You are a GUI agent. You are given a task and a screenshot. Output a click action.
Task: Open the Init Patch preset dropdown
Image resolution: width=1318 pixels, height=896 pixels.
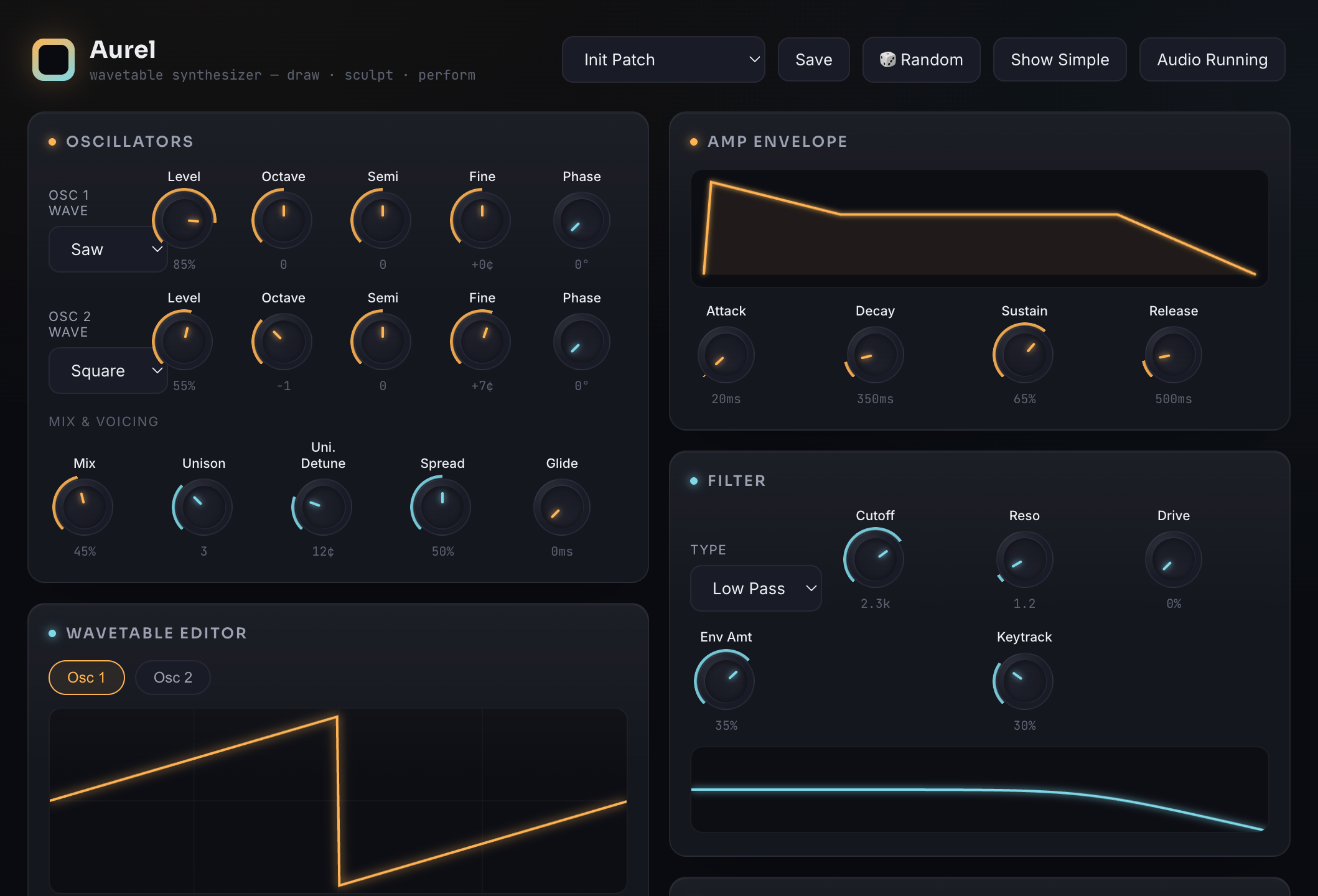tap(663, 60)
